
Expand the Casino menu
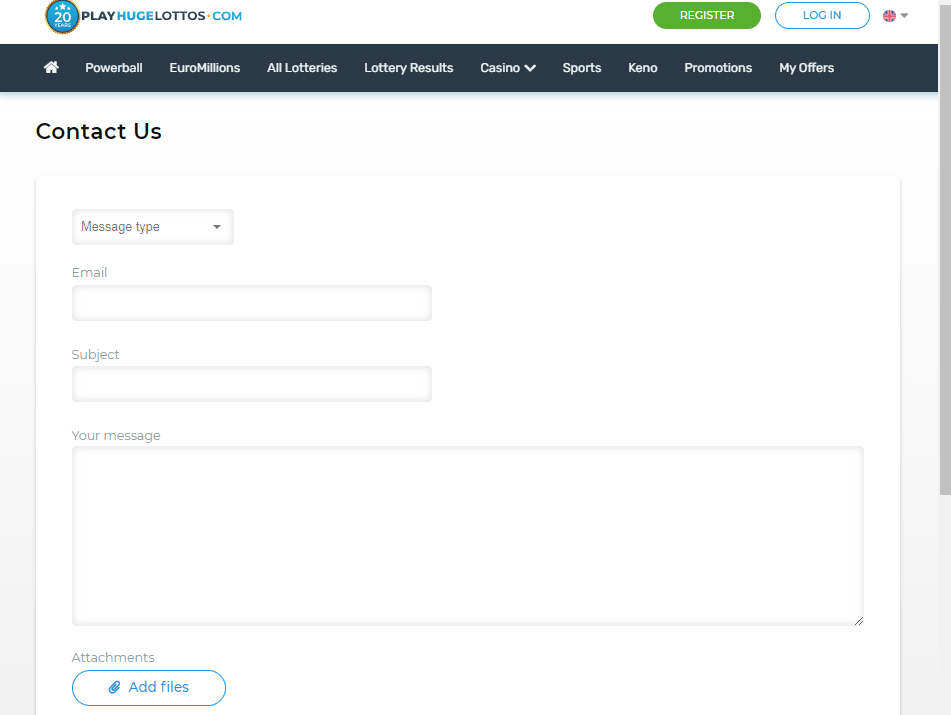[508, 68]
